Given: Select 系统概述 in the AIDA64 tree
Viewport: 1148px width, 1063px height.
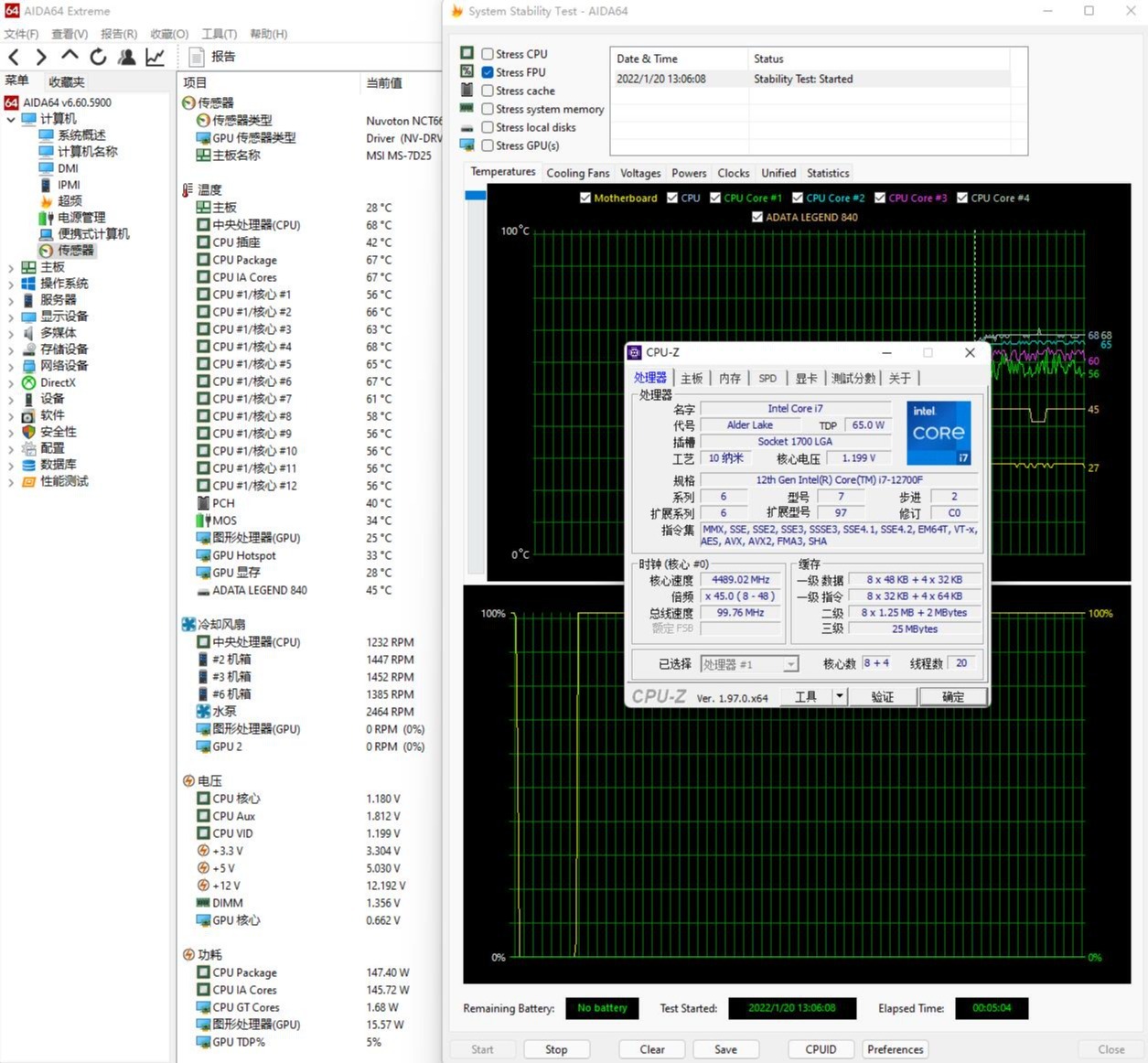Looking at the screenshot, I should click(x=81, y=135).
